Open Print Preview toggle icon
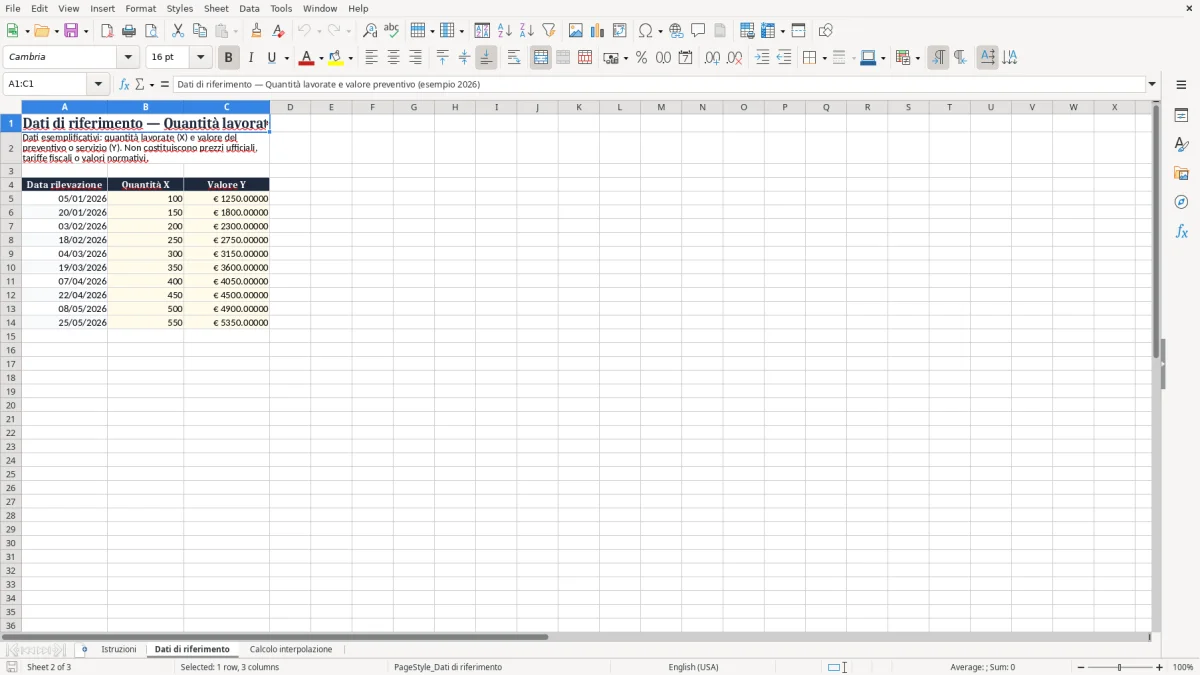Viewport: 1200px width, 675px height. (151, 31)
